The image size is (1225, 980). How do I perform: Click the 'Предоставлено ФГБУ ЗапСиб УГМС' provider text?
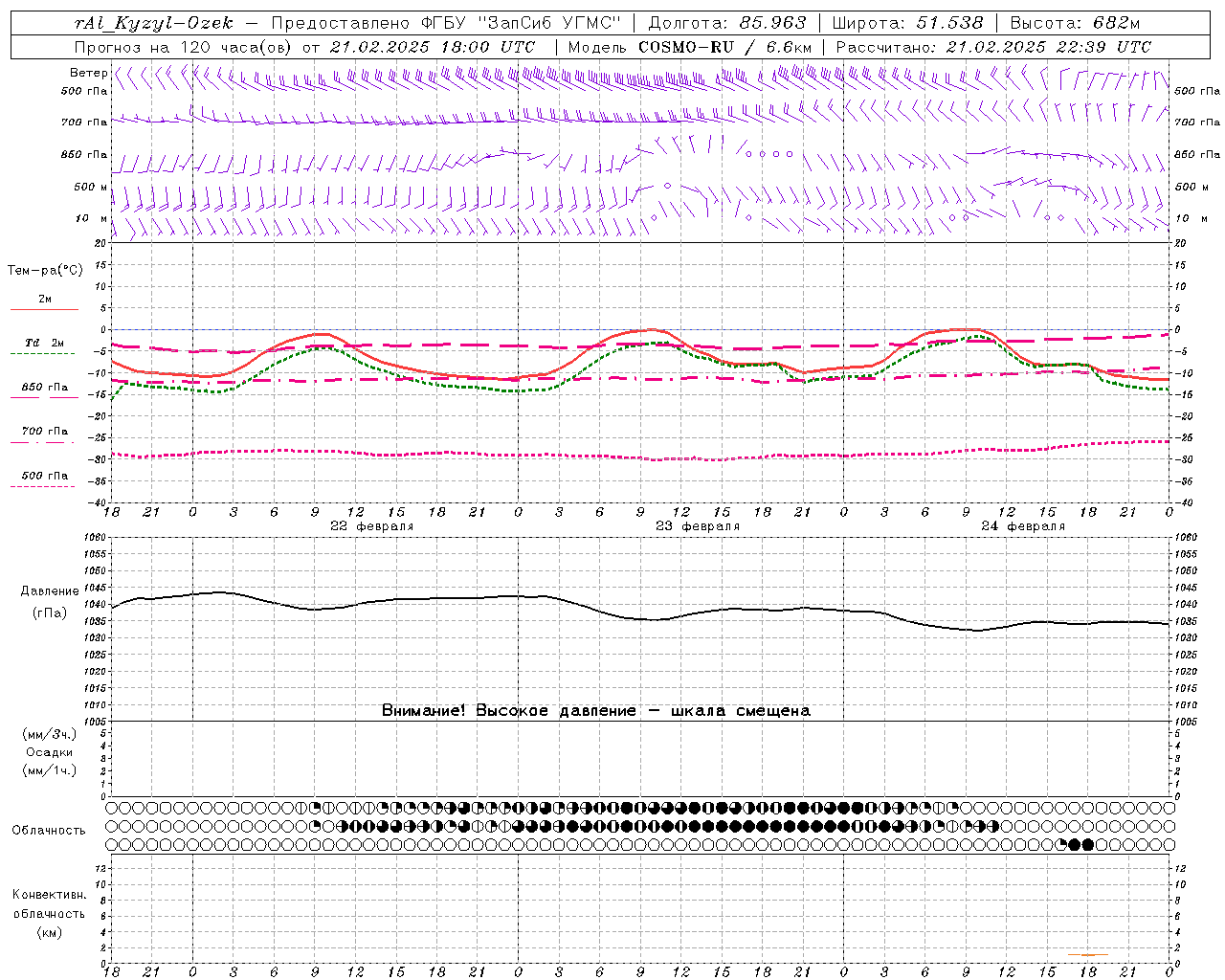tap(446, 23)
